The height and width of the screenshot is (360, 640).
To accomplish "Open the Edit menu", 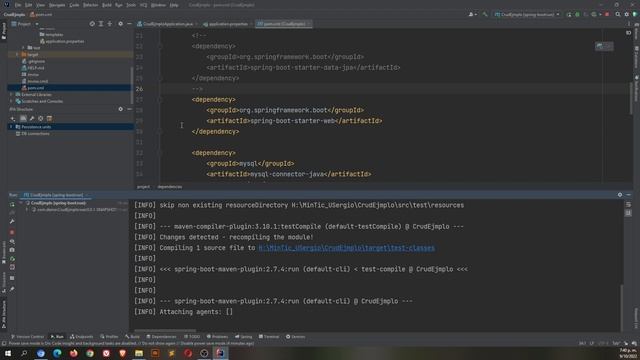I will click(29, 5).
